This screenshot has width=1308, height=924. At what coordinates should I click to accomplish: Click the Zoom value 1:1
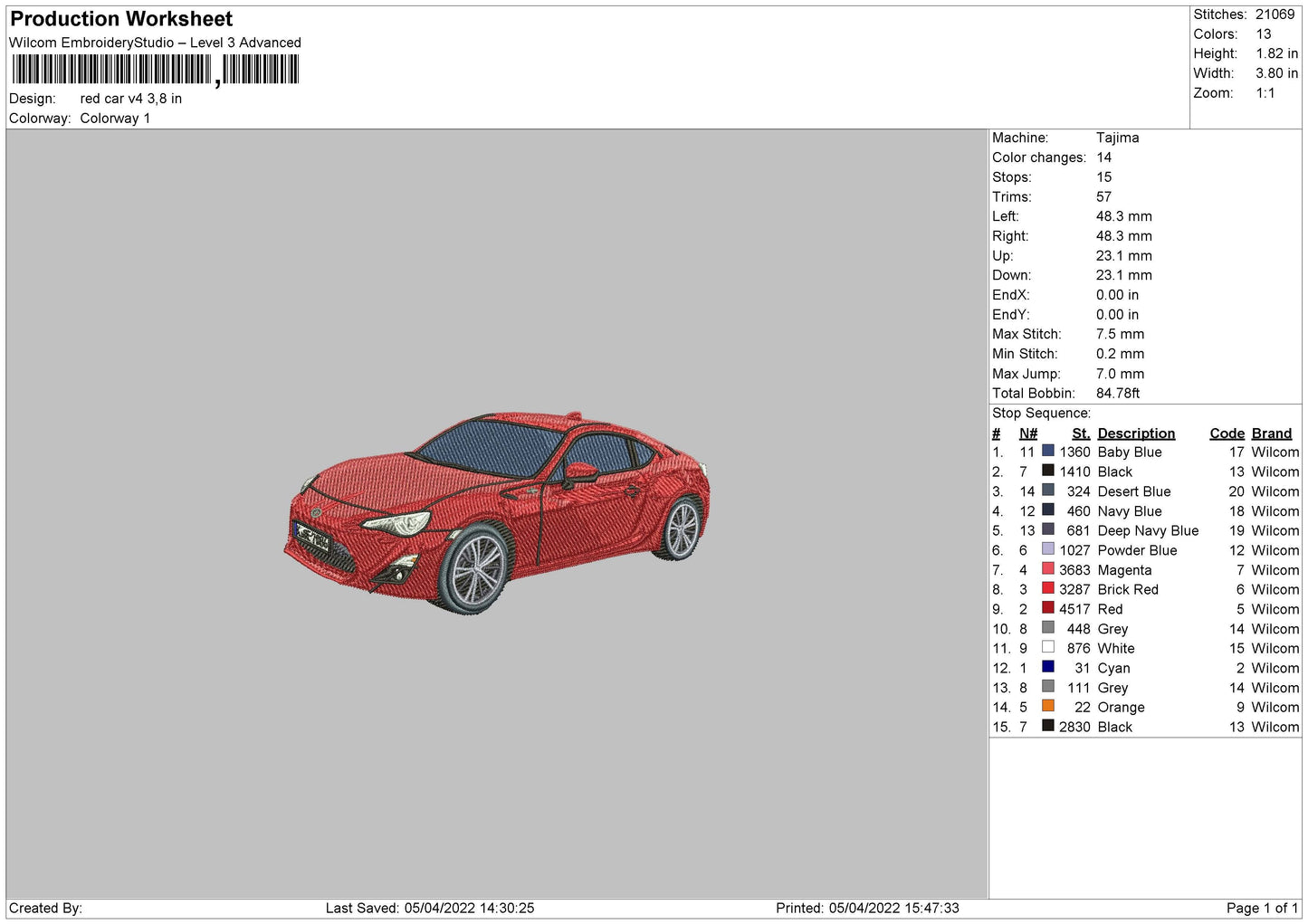click(x=1265, y=93)
